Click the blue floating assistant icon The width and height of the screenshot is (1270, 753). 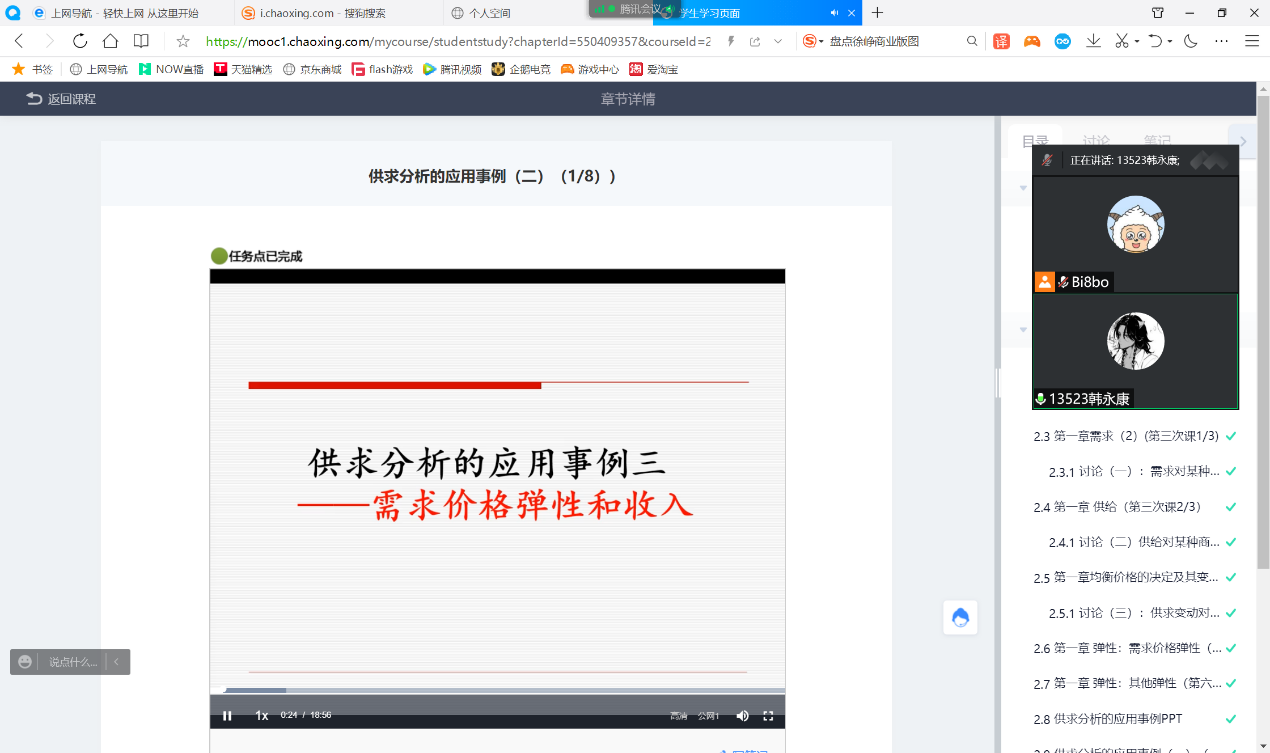(x=960, y=618)
